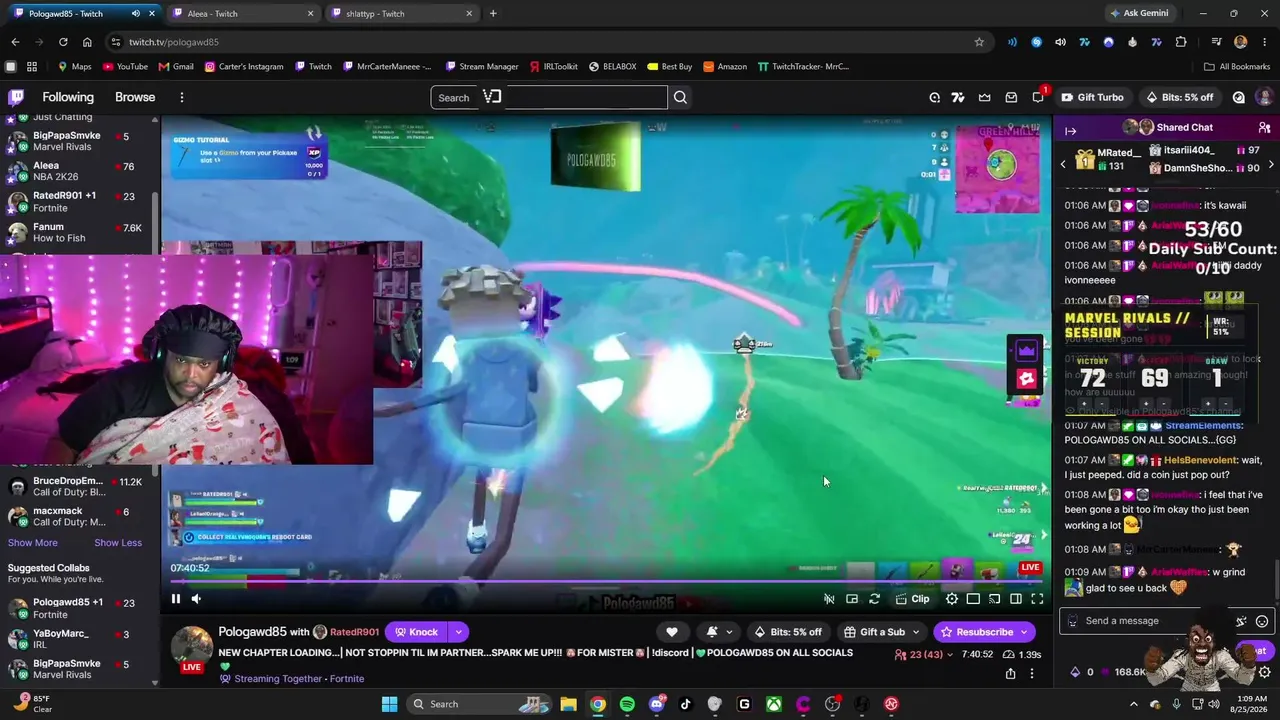Unmute the stream with the speaker icon

[x=196, y=599]
